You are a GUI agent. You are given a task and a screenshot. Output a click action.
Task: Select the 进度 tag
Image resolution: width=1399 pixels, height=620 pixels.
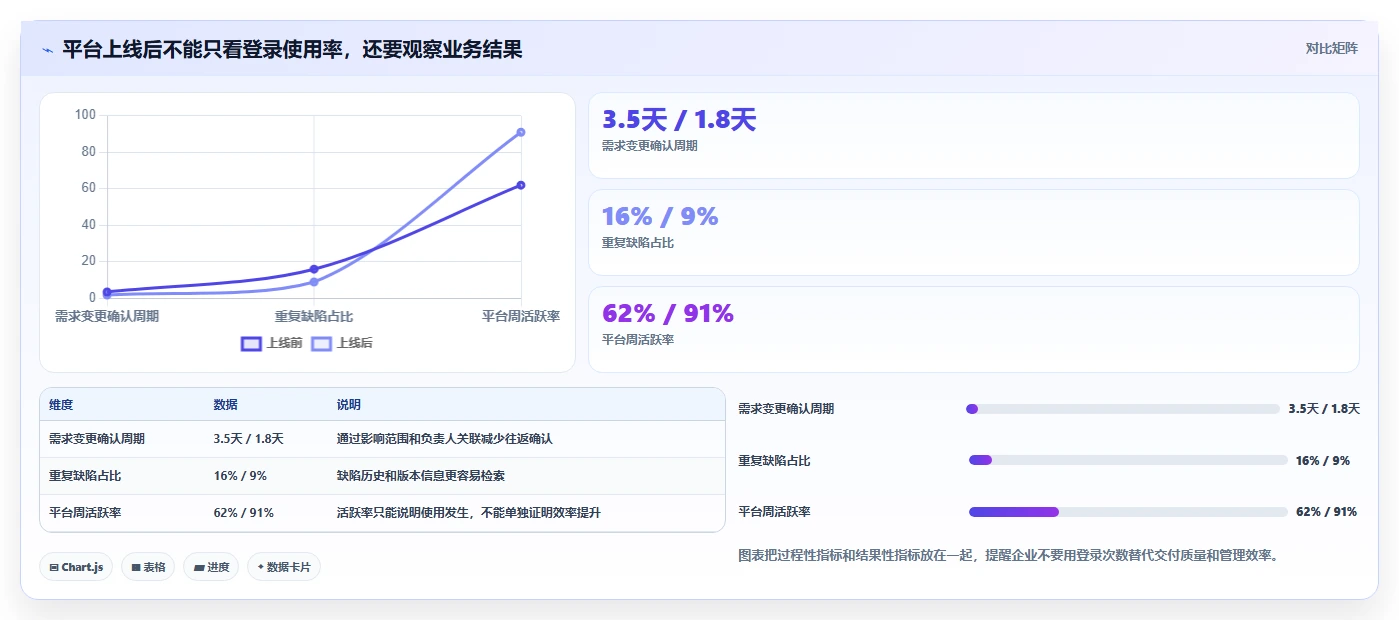pos(211,567)
